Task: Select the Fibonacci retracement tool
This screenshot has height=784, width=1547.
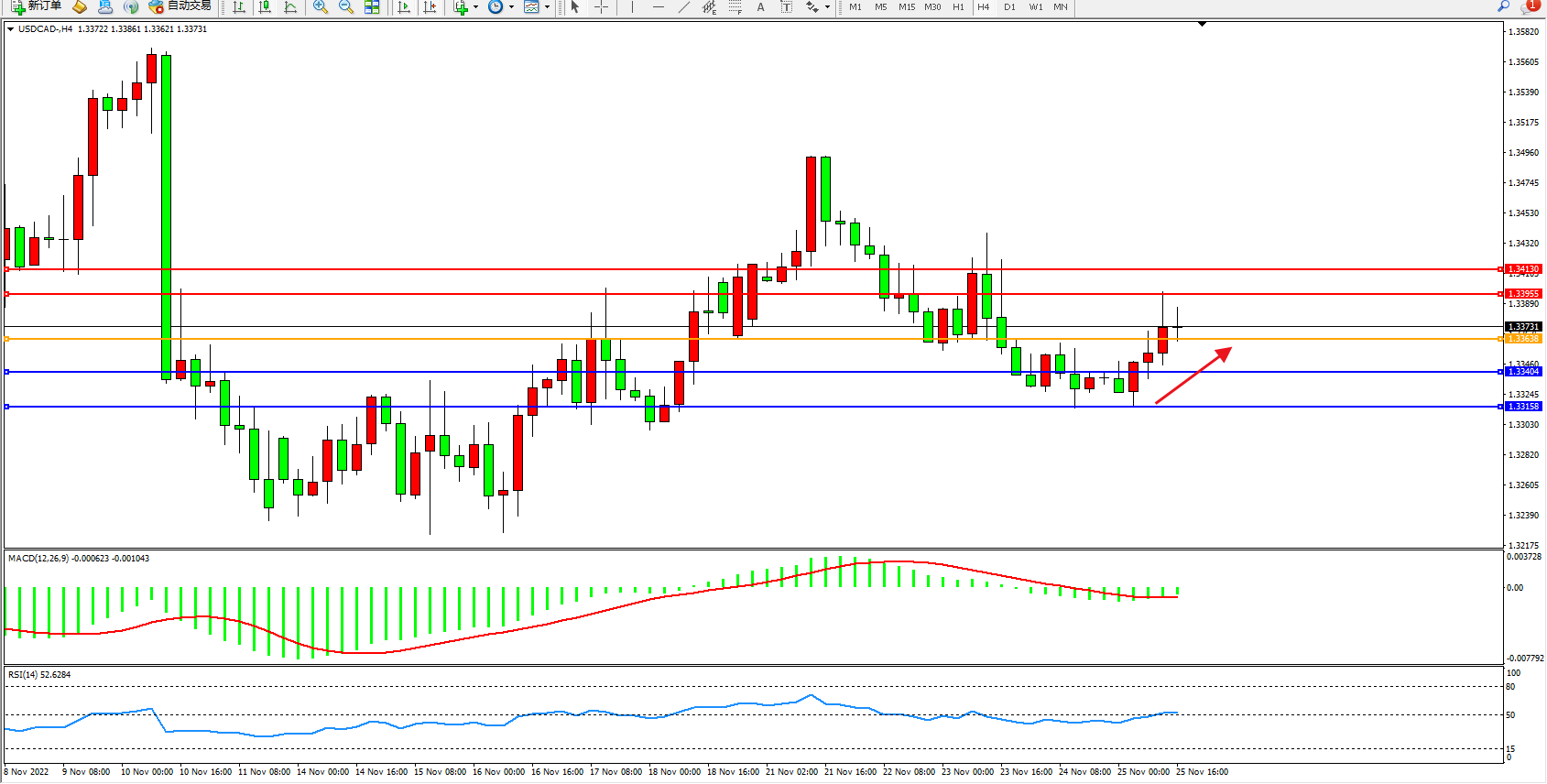Action: point(735,7)
